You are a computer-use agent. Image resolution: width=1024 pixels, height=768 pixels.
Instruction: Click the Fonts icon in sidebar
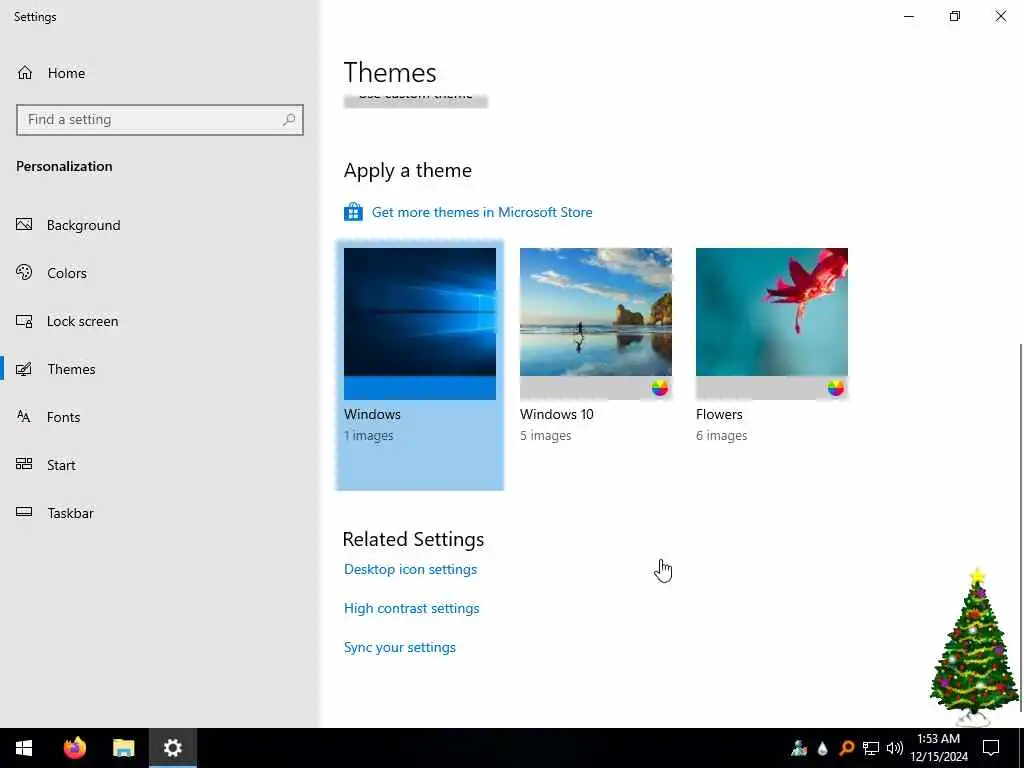click(24, 417)
